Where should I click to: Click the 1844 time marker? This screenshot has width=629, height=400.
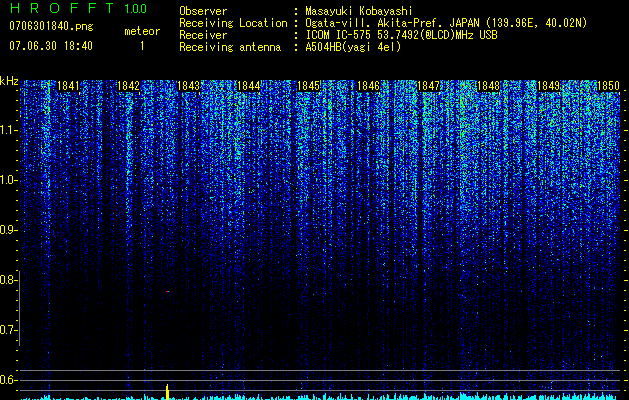(249, 86)
